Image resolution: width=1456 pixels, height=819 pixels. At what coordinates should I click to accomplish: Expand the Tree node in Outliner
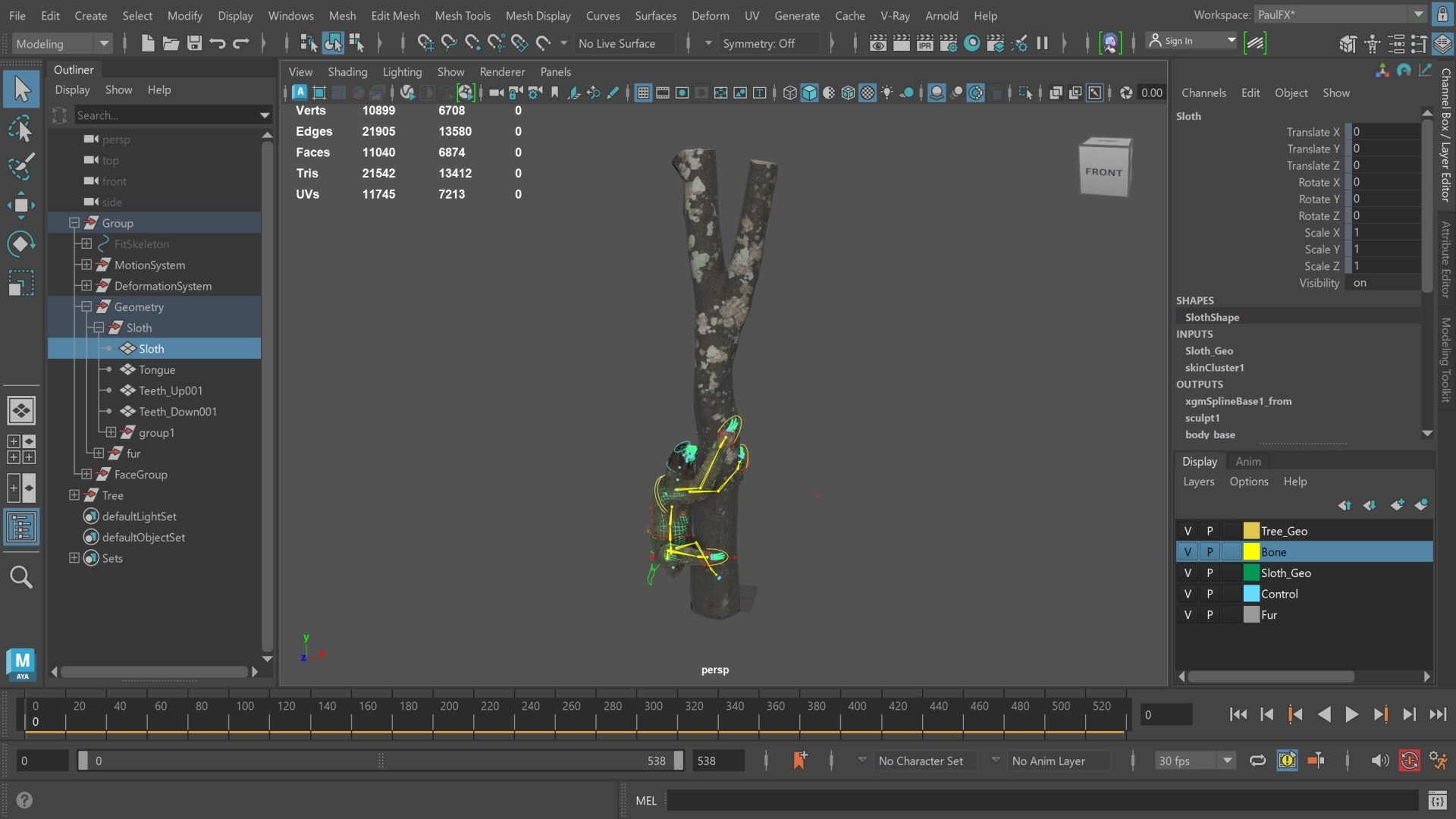tap(74, 495)
